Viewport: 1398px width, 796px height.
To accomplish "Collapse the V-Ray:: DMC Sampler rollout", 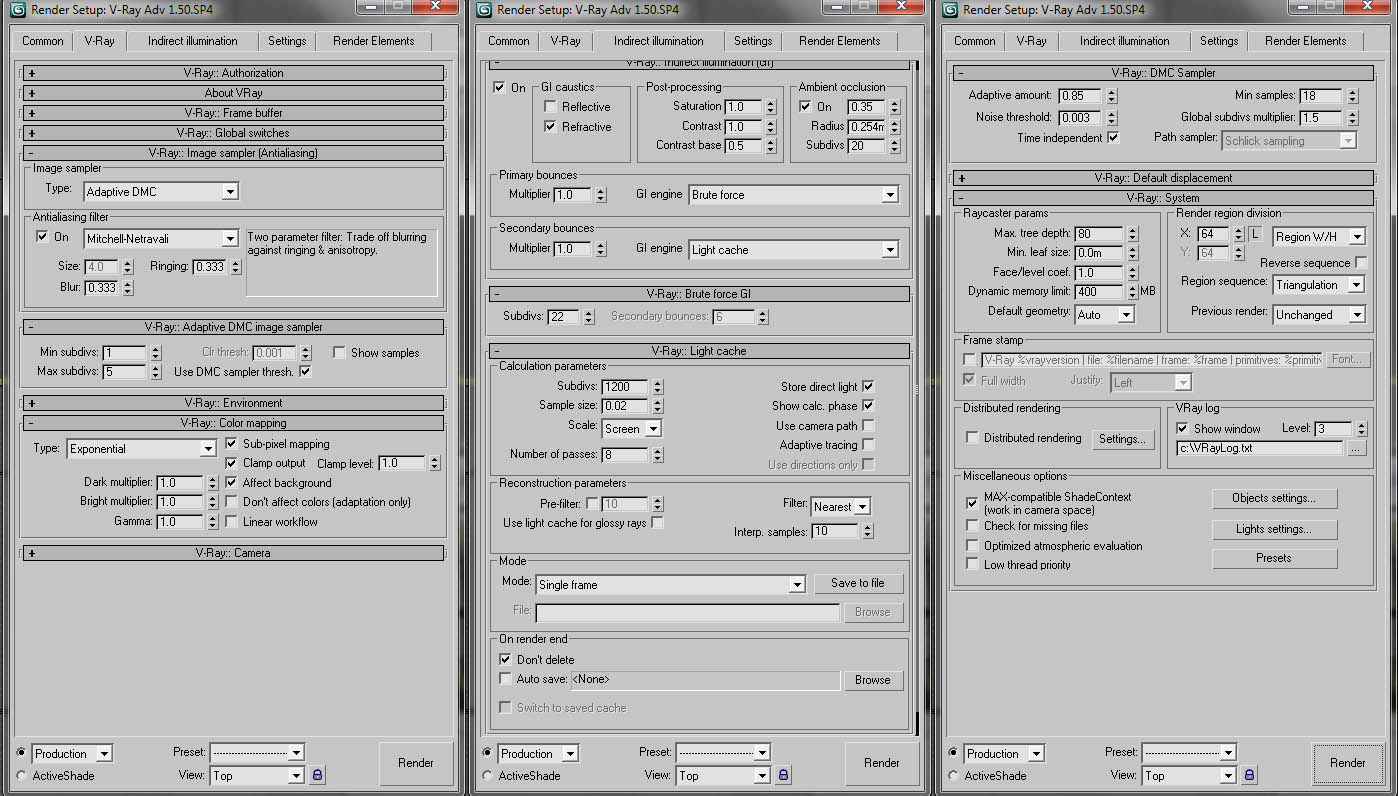I will (1163, 73).
